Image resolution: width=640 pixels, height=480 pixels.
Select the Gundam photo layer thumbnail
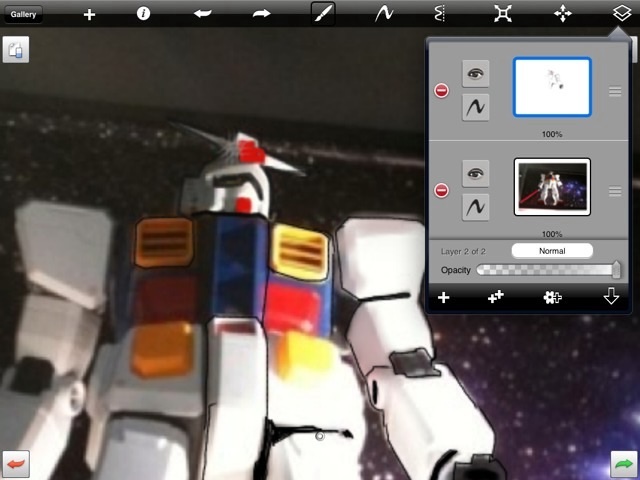click(552, 187)
